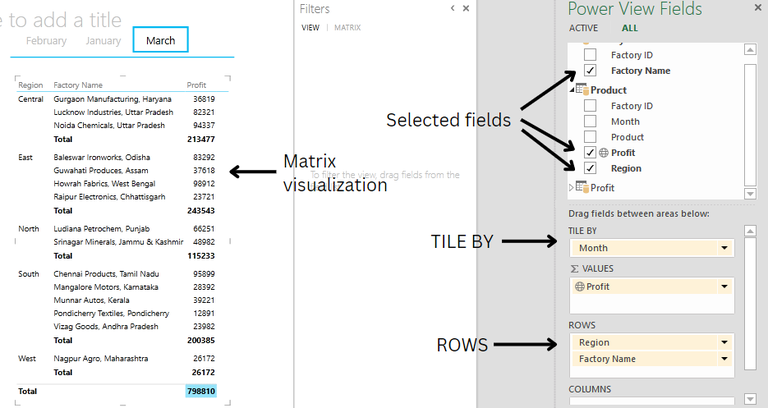This screenshot has width=768, height=408.
Task: Click Gurgaon Manufacturing, Haryana row
Action: point(113,99)
